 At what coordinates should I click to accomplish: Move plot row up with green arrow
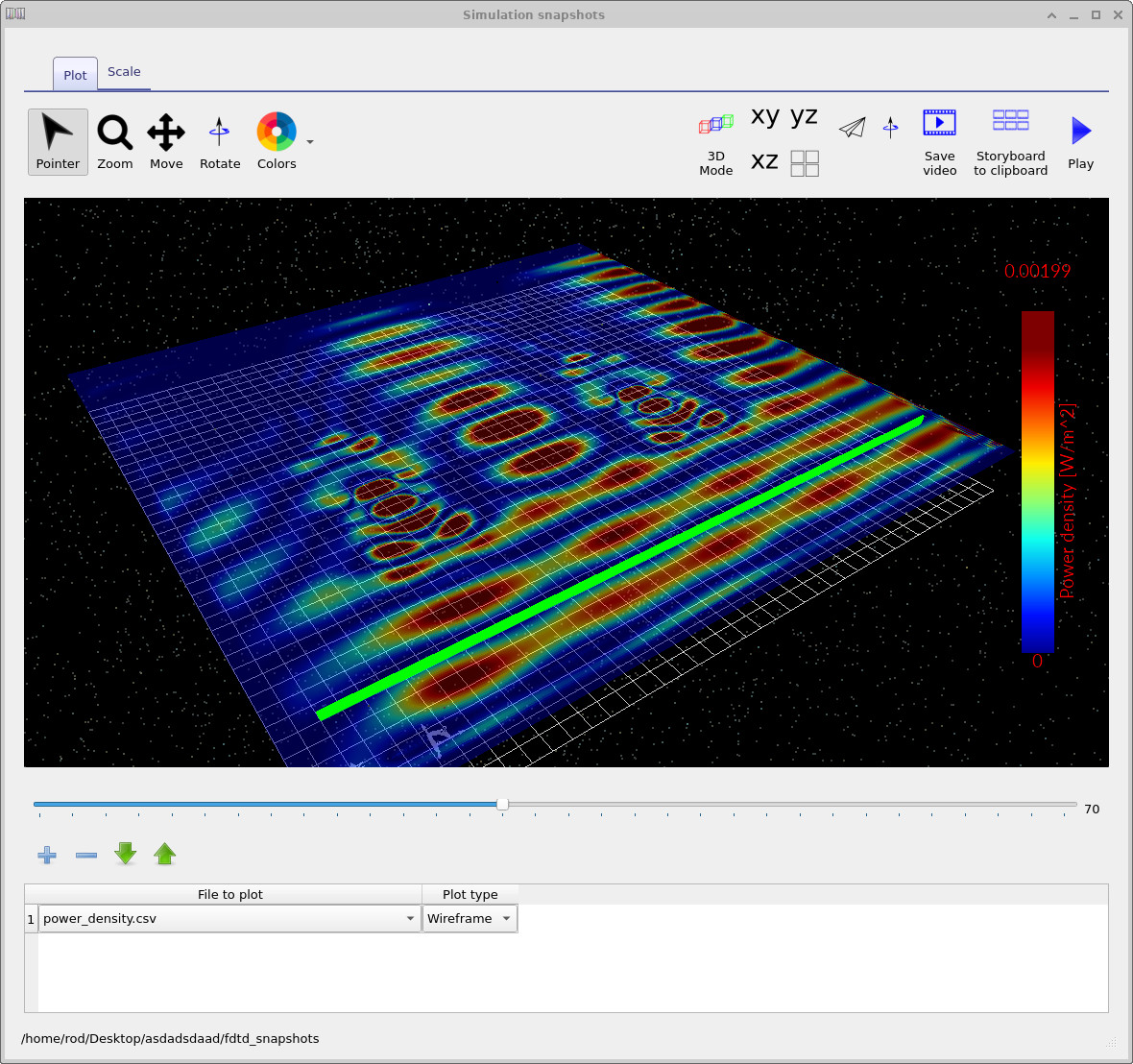coord(165,854)
